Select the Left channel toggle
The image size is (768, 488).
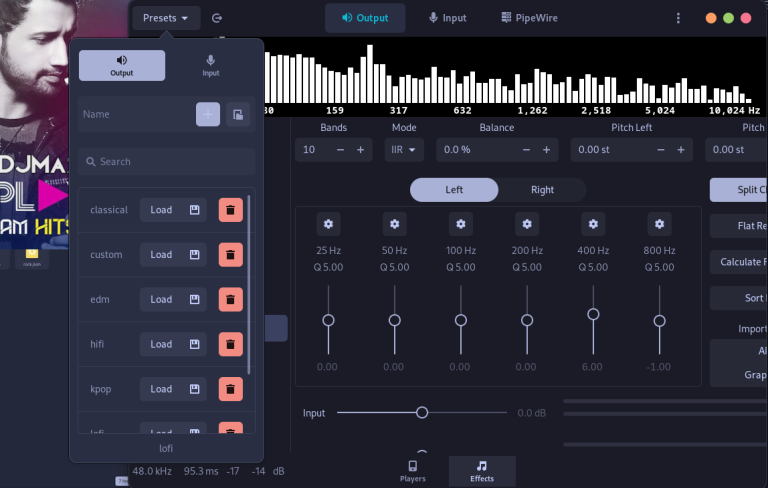click(454, 190)
